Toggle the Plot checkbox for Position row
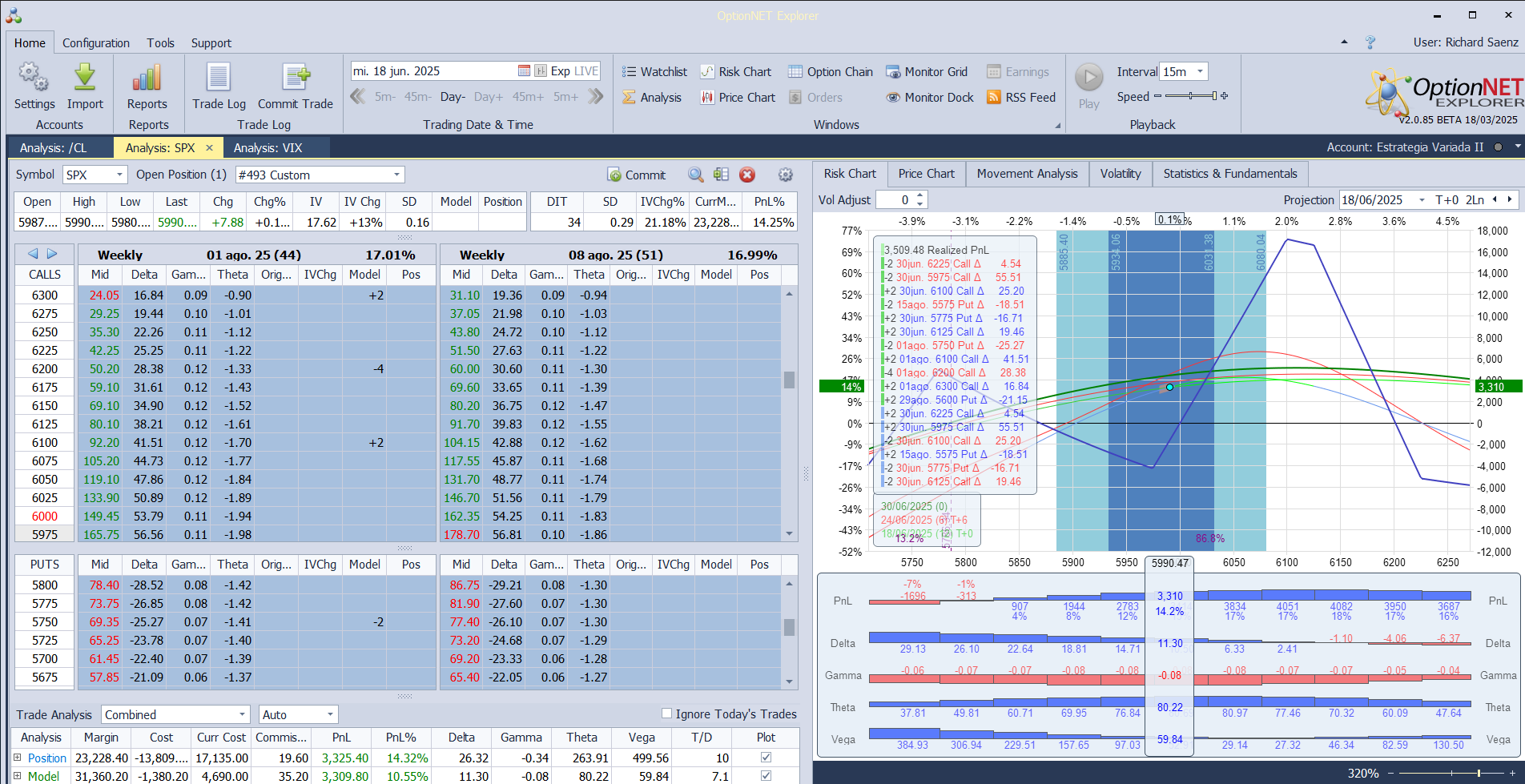This screenshot has height=784, width=1525. click(766, 758)
